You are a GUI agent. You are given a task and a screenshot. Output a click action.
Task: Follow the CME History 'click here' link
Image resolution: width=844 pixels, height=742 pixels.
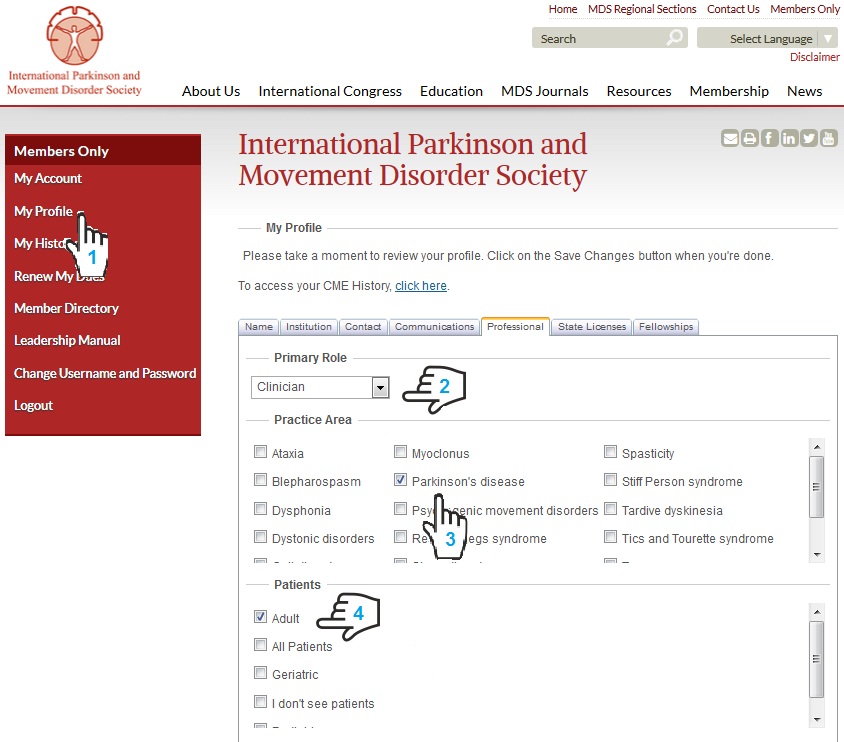click(421, 286)
